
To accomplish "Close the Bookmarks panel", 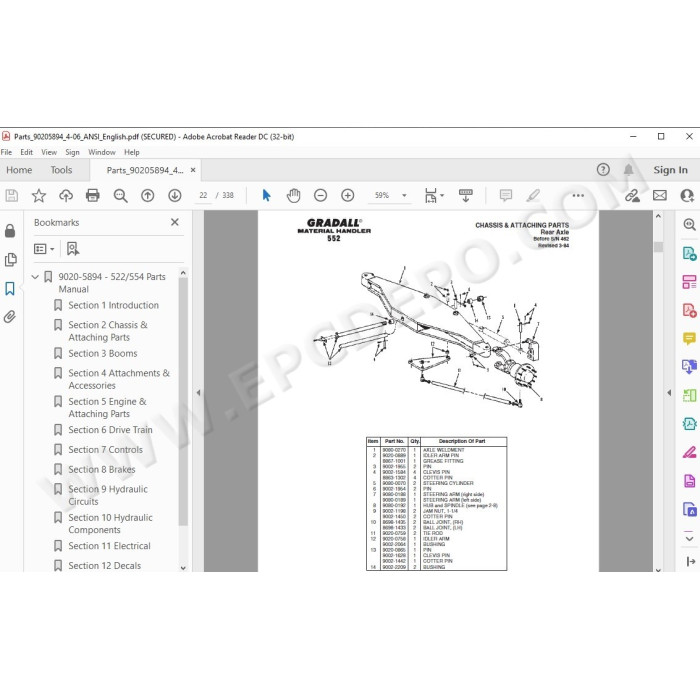I will coord(175,222).
